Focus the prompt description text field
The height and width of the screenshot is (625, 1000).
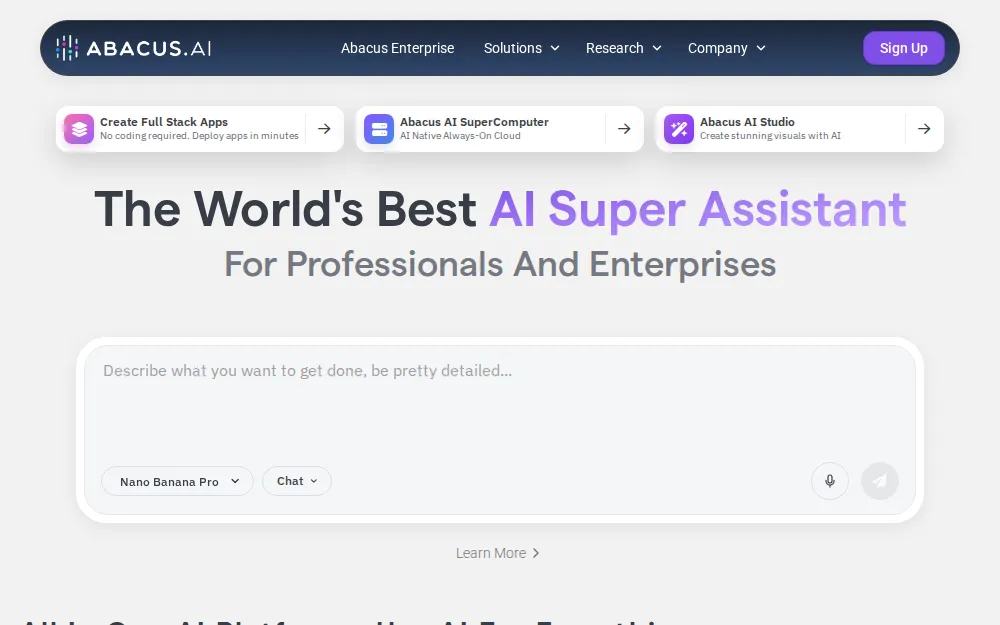point(500,402)
